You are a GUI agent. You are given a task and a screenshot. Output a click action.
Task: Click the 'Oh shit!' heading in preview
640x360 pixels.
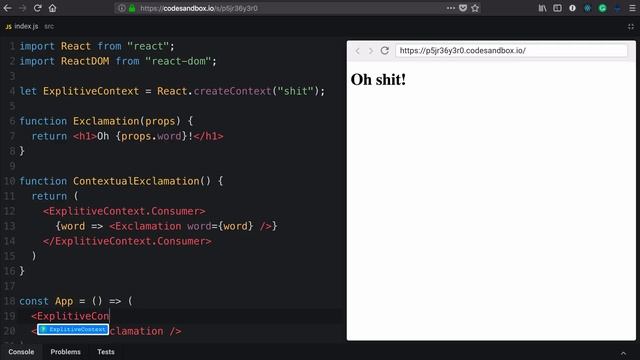[x=378, y=80]
